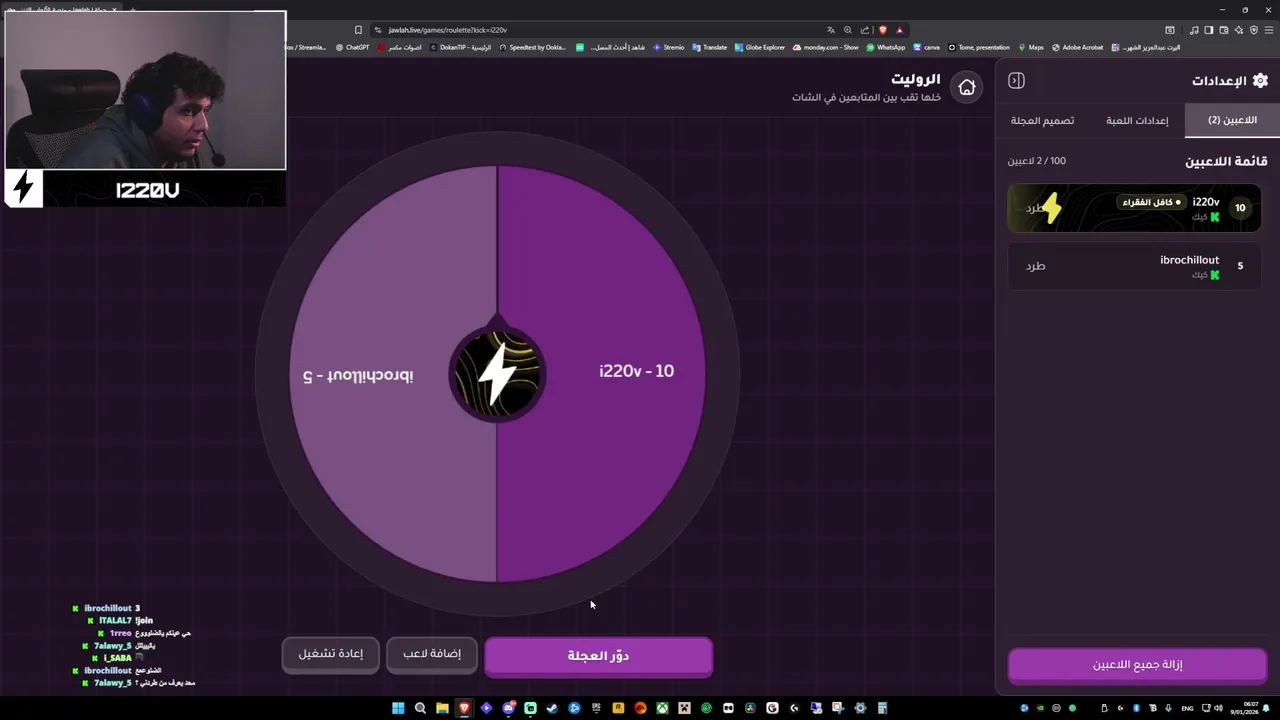Open notifications bell in system tray
Viewport: 1280px width, 720px height.
pos(1268,708)
